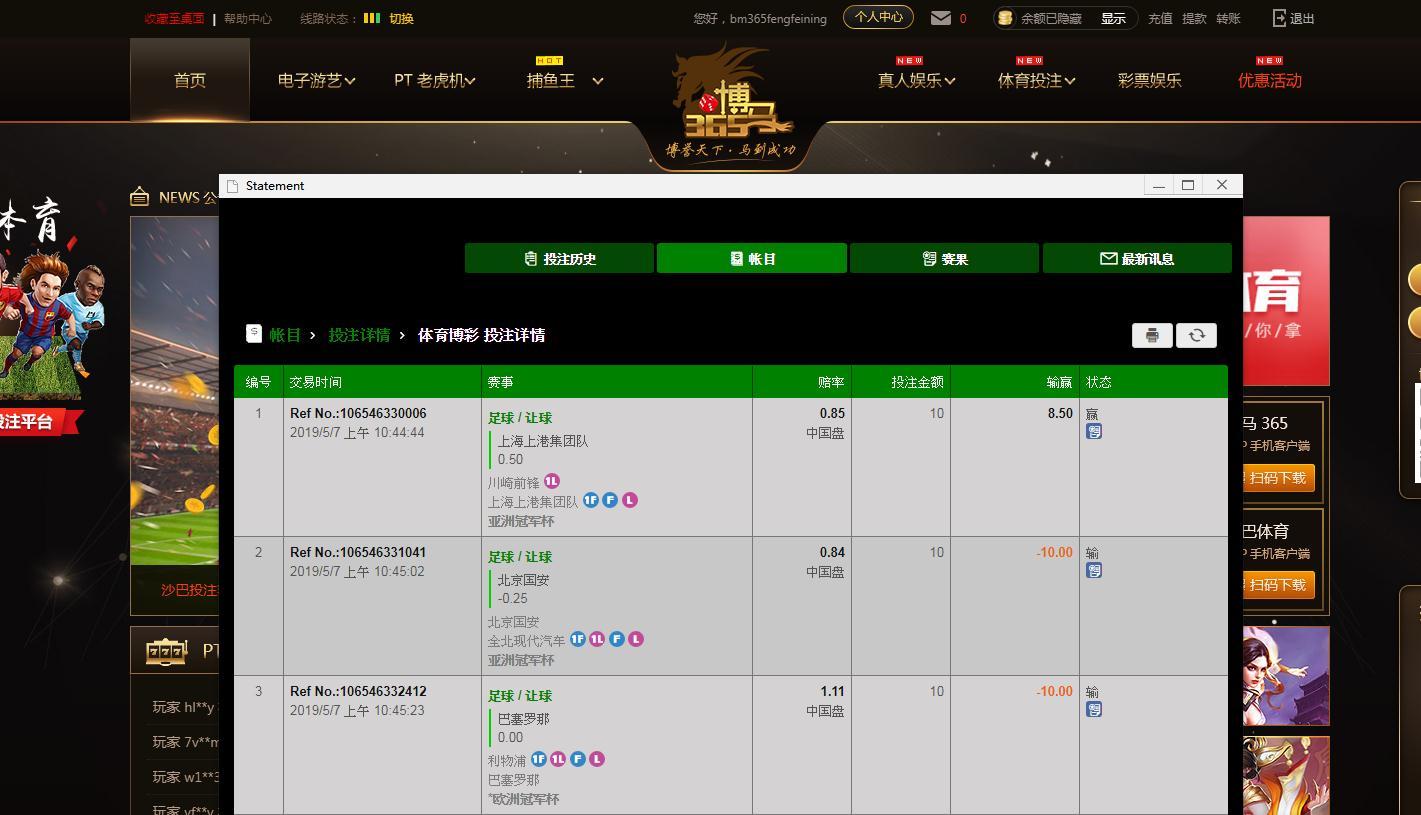Open the 最新讯息 tab

click(1137, 258)
